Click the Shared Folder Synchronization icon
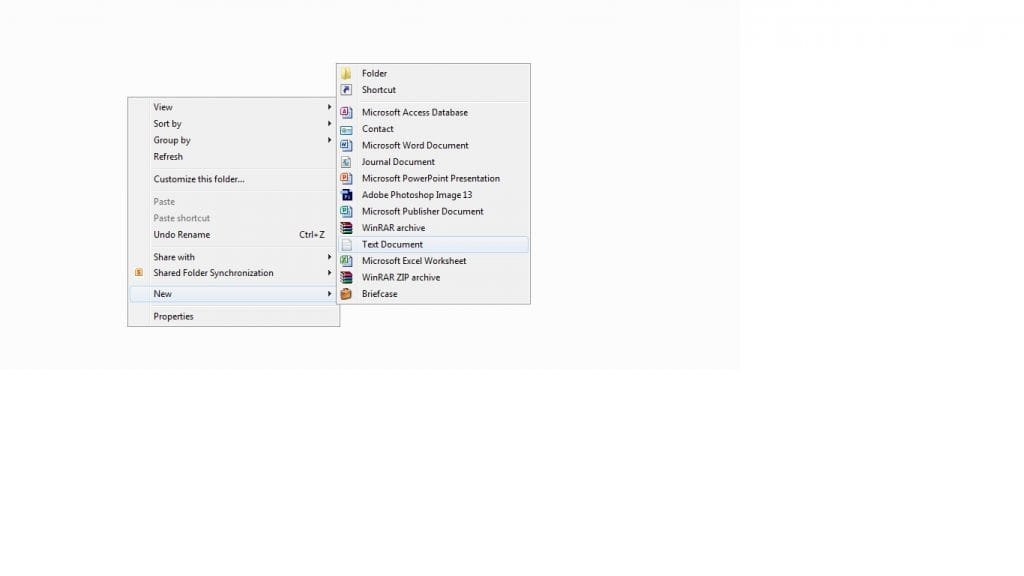The width and height of the screenshot is (1024, 576). pos(139,273)
